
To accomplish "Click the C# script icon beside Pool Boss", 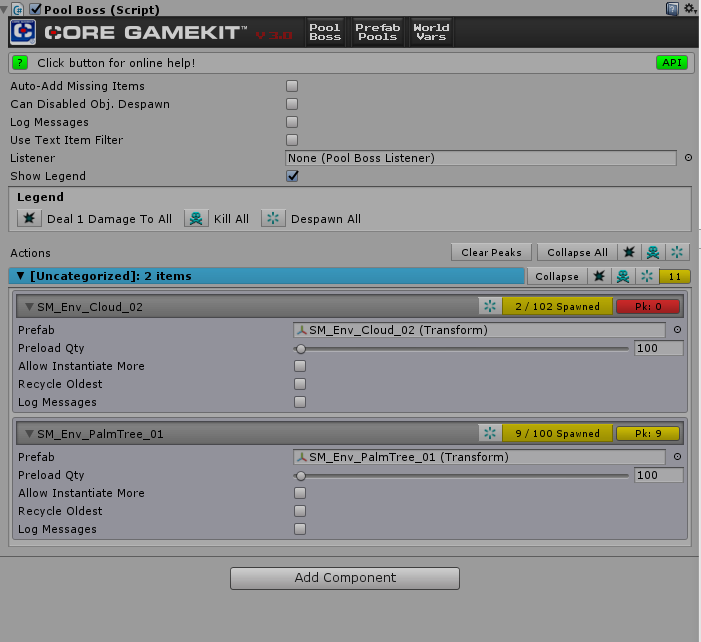I will (x=18, y=9).
